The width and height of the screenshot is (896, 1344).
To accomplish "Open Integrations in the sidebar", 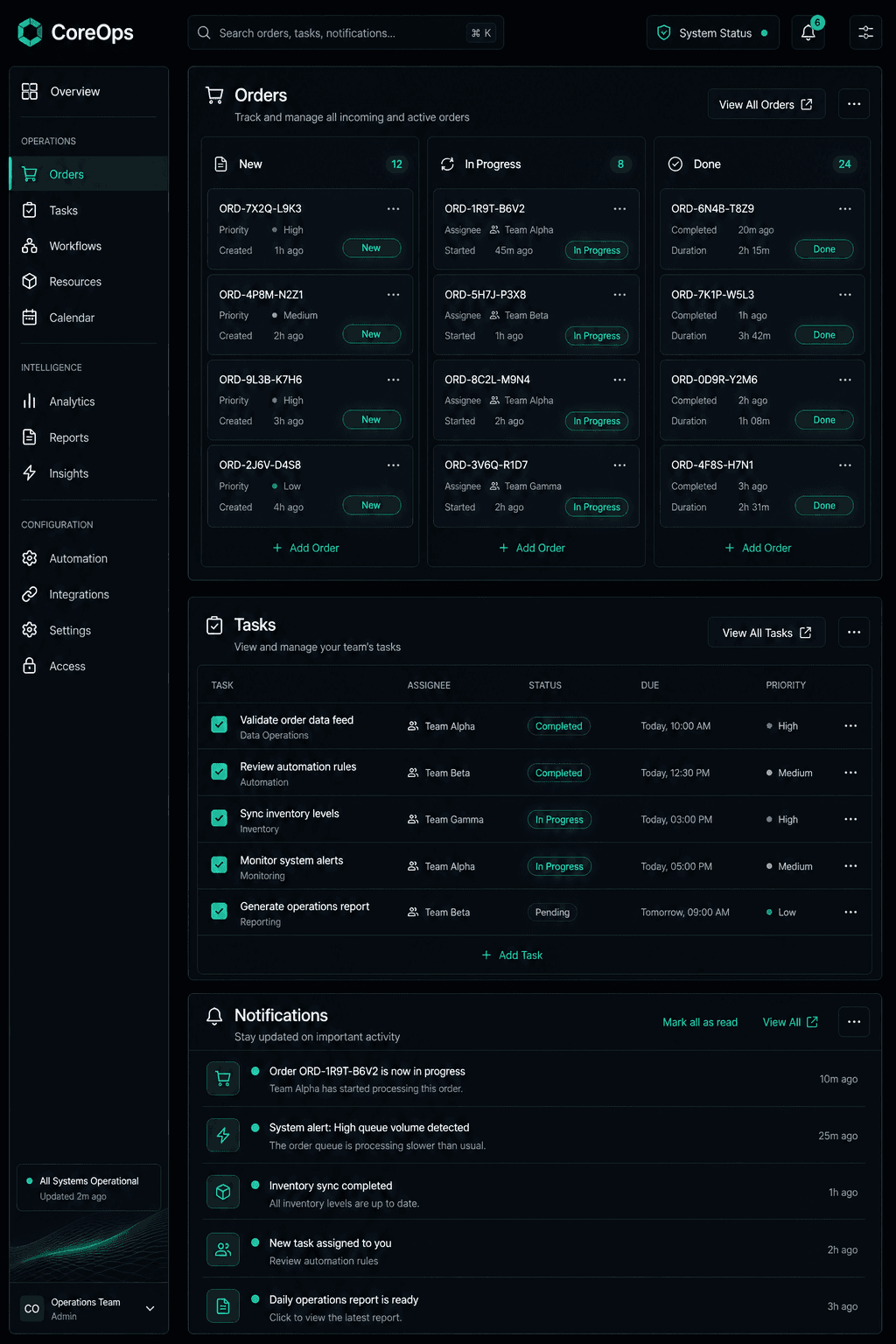I will click(x=88, y=594).
